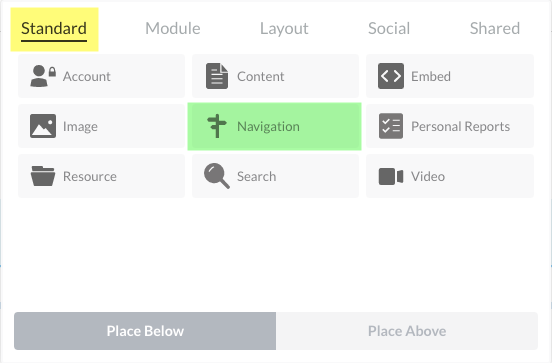Open the Social tab

pos(389,29)
